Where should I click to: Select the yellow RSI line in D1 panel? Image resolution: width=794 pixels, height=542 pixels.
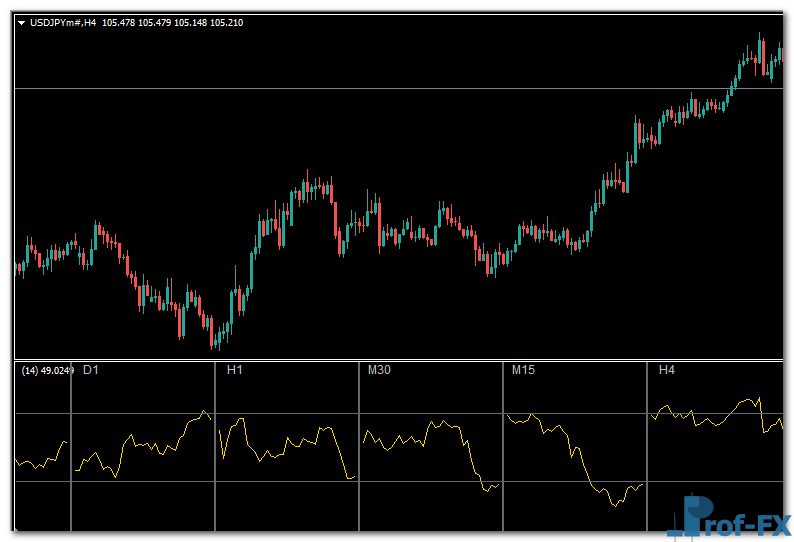pyautogui.click(x=130, y=438)
